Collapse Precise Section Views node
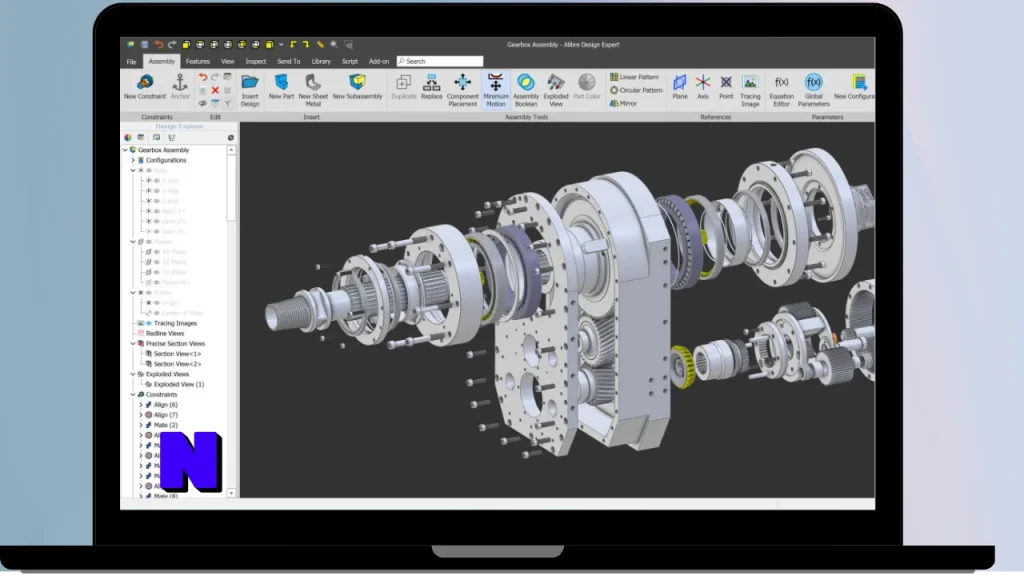1024x576 pixels. pos(133,344)
